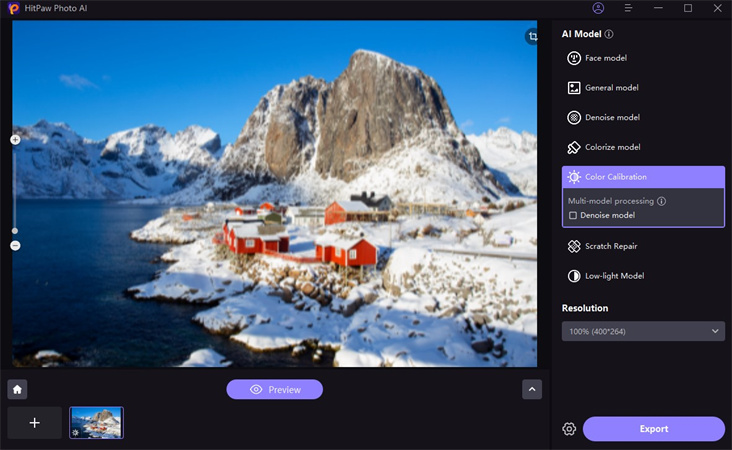Screen dimensions: 732x450
Task: Select the General model icon
Action: (x=574, y=88)
